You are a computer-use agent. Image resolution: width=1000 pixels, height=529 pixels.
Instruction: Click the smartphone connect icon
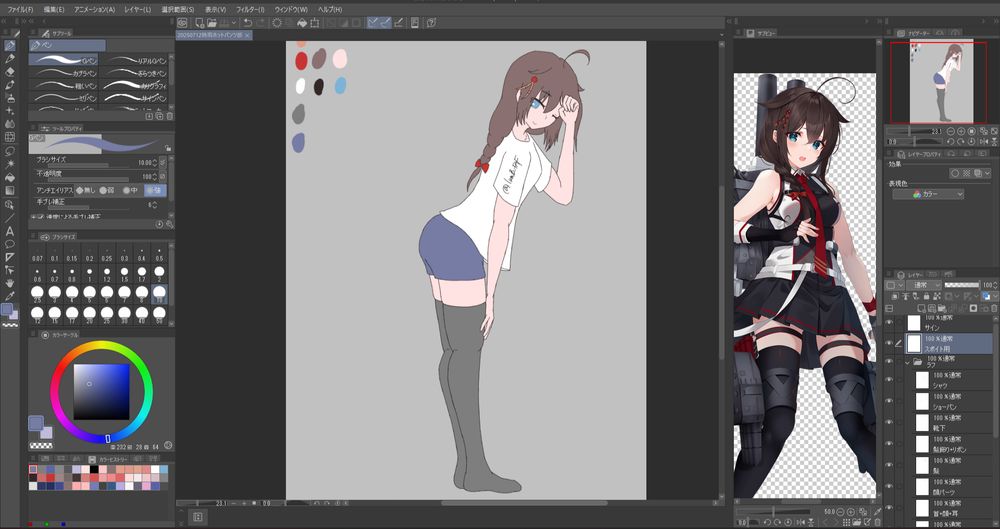(415, 23)
